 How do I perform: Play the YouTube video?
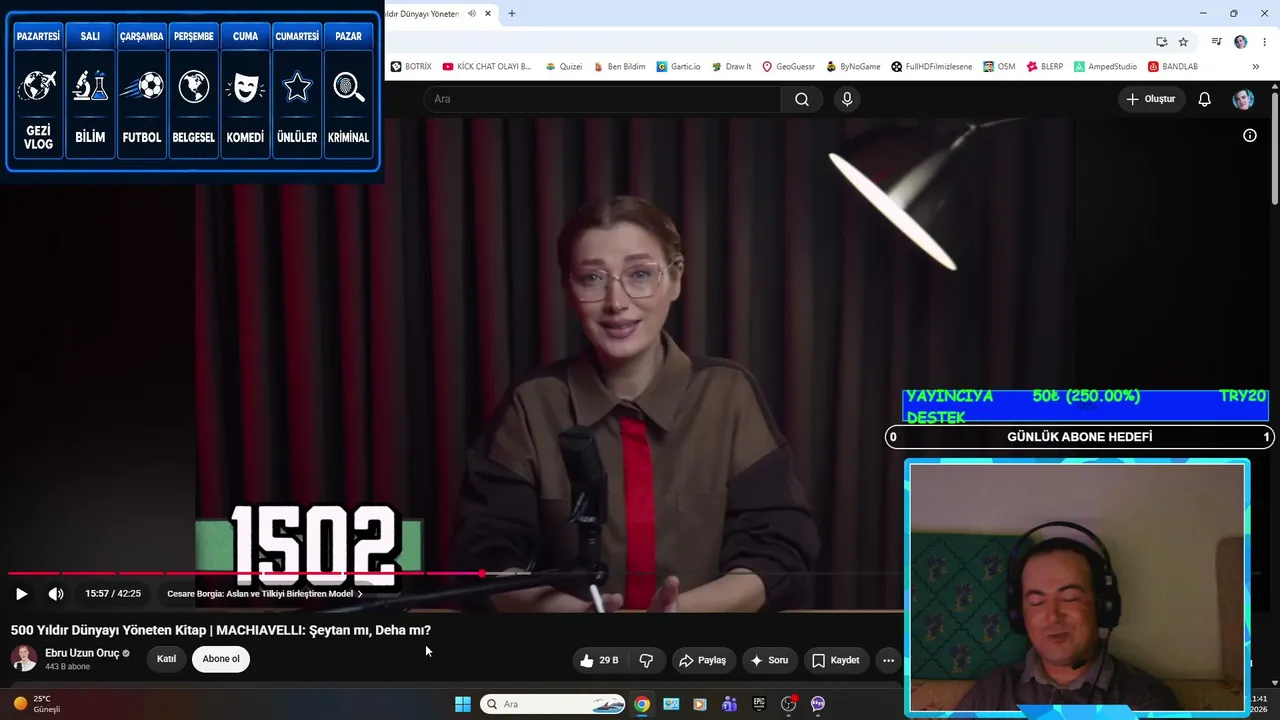pyautogui.click(x=21, y=594)
